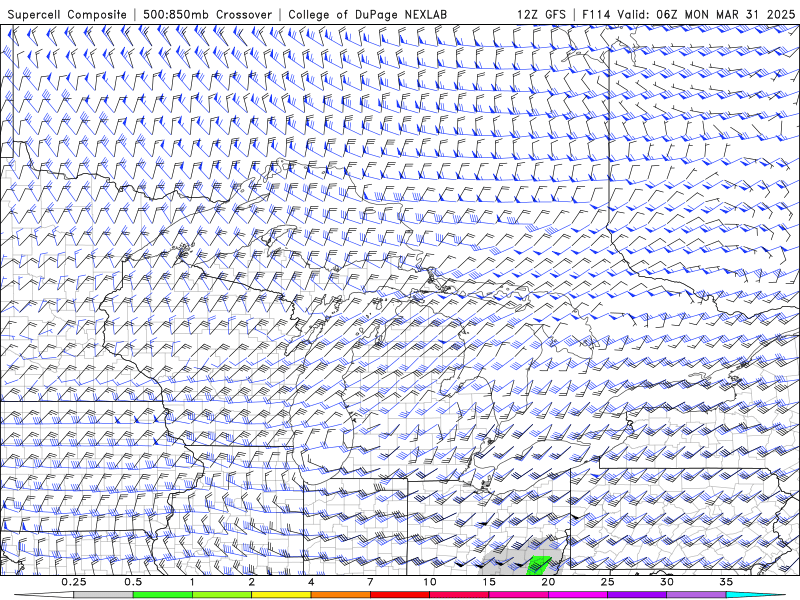Select the yellow color bar segment
Image resolution: width=800 pixels, height=600 pixels.
click(281, 595)
